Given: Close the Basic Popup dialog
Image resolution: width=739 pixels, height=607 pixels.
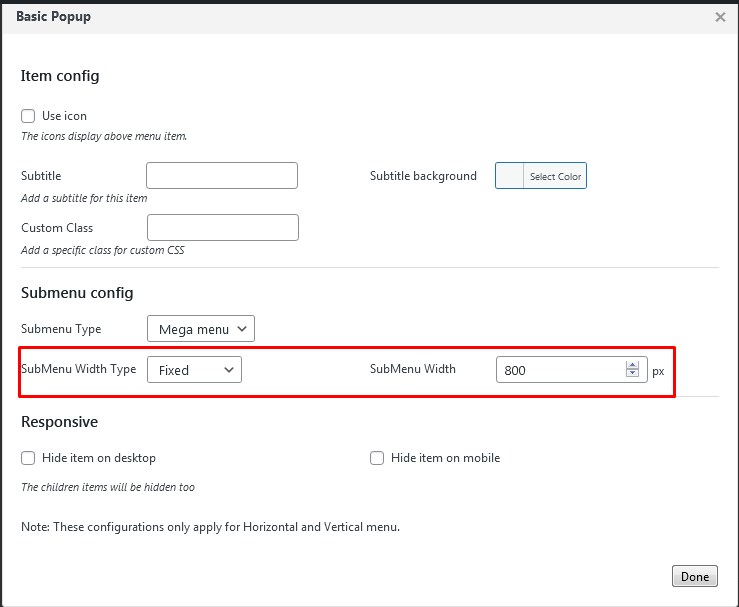Looking at the screenshot, I should point(720,17).
